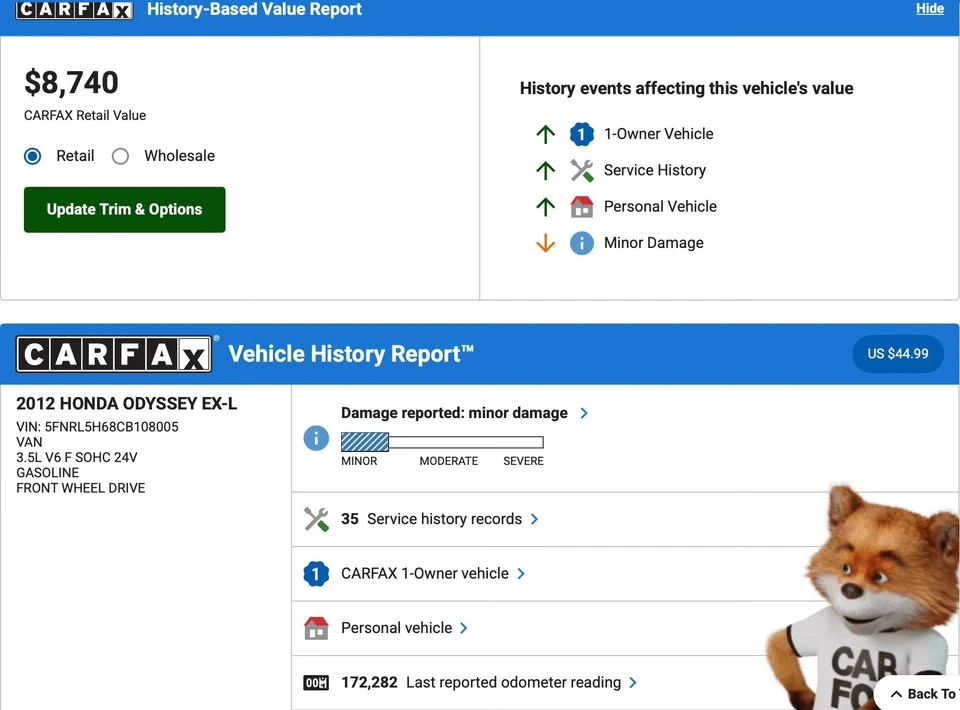
Task: Click CARFAX logo in Vehicle History Report header
Action: 114,354
